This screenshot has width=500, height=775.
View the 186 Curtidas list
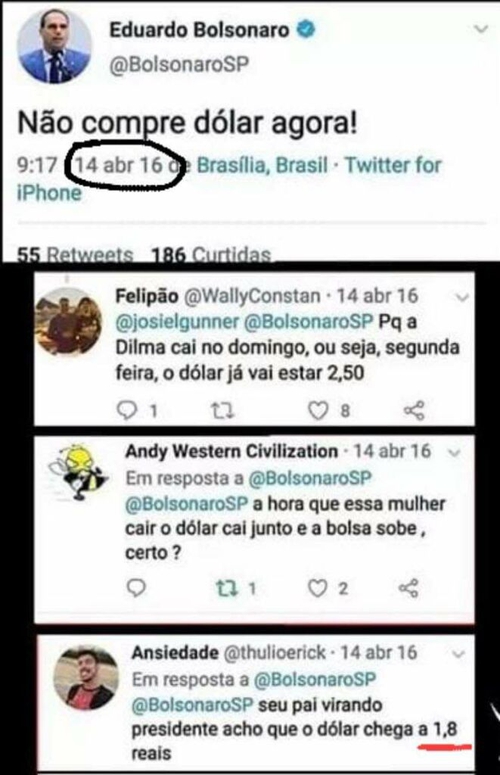tap(211, 254)
